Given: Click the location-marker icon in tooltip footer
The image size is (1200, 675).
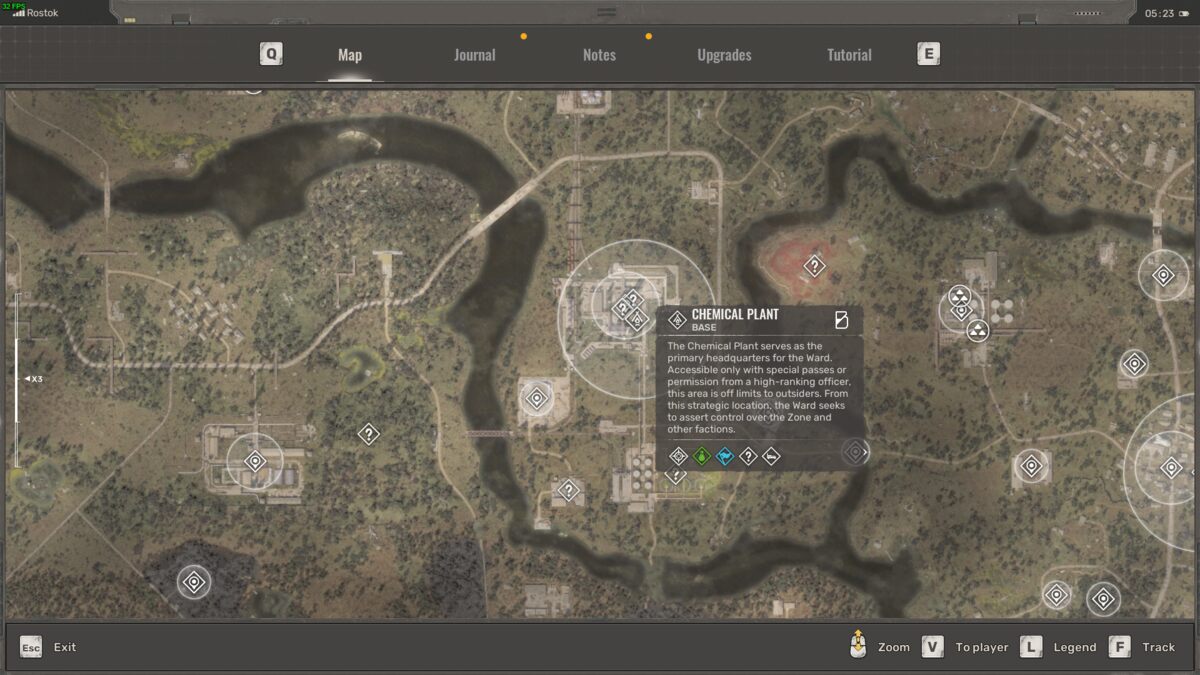Looking at the screenshot, I should pyautogui.click(x=678, y=456).
